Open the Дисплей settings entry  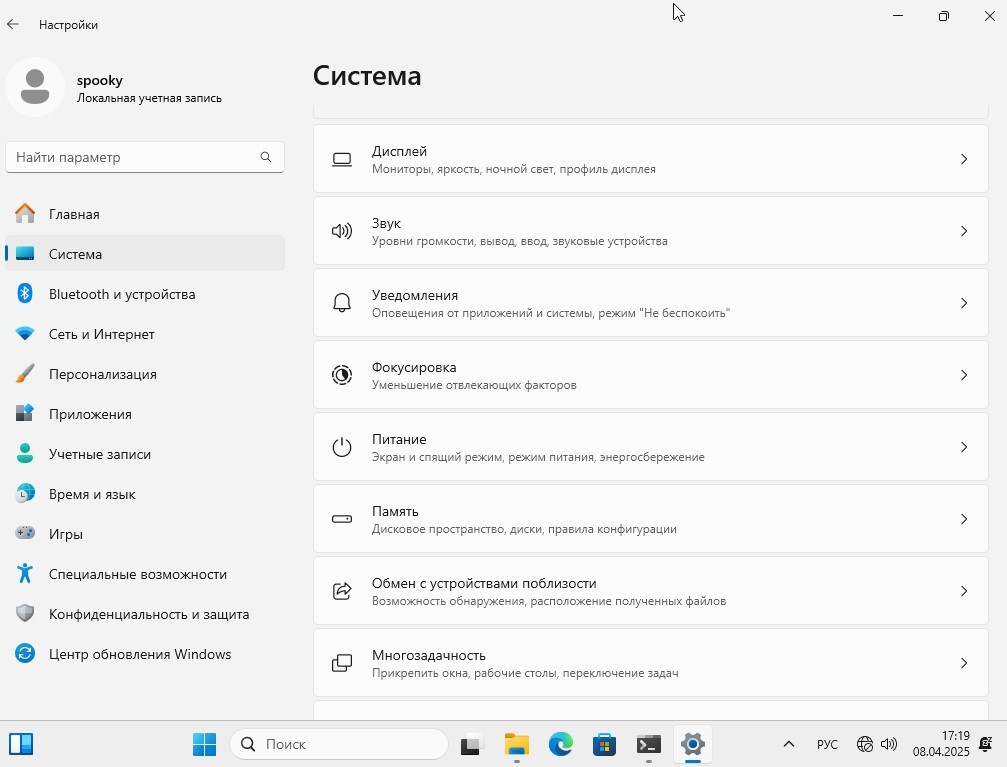point(651,159)
